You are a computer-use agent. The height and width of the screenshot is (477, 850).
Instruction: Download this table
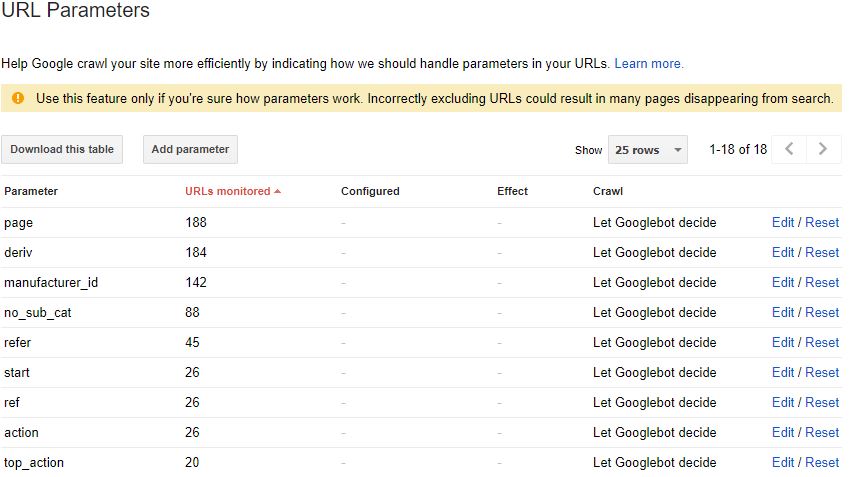pos(62,150)
